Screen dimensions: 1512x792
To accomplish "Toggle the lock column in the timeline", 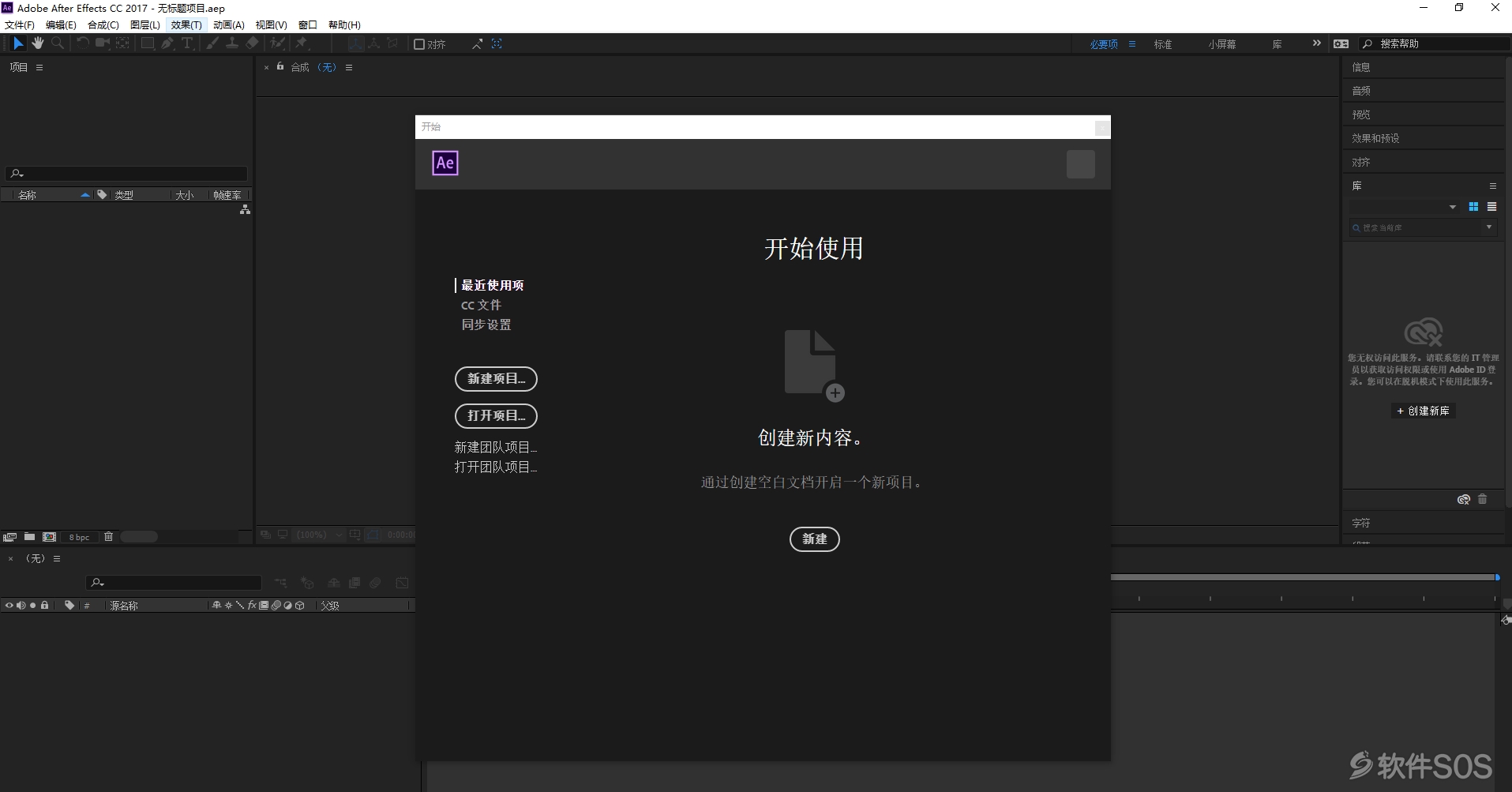I will click(45, 606).
